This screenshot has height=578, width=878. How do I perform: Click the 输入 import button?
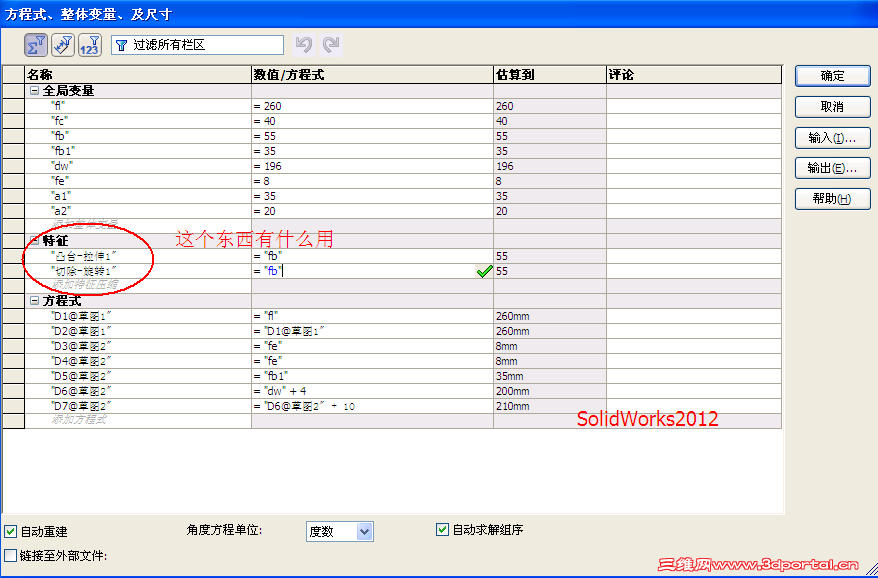(832, 137)
